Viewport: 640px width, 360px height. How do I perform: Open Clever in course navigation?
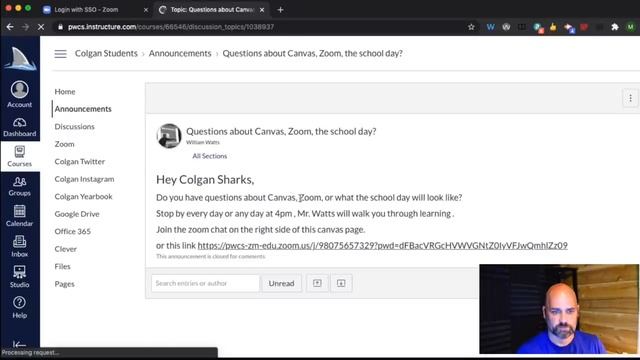(x=65, y=249)
